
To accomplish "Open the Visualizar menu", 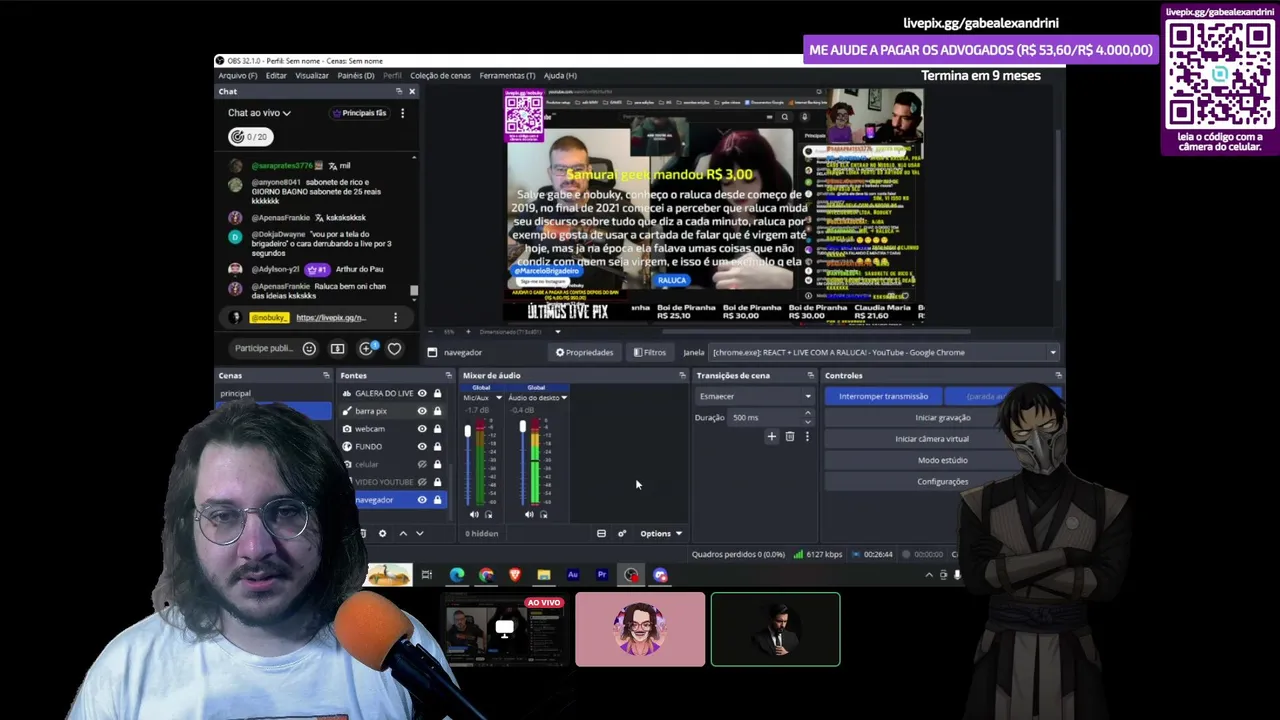I will [x=312, y=75].
